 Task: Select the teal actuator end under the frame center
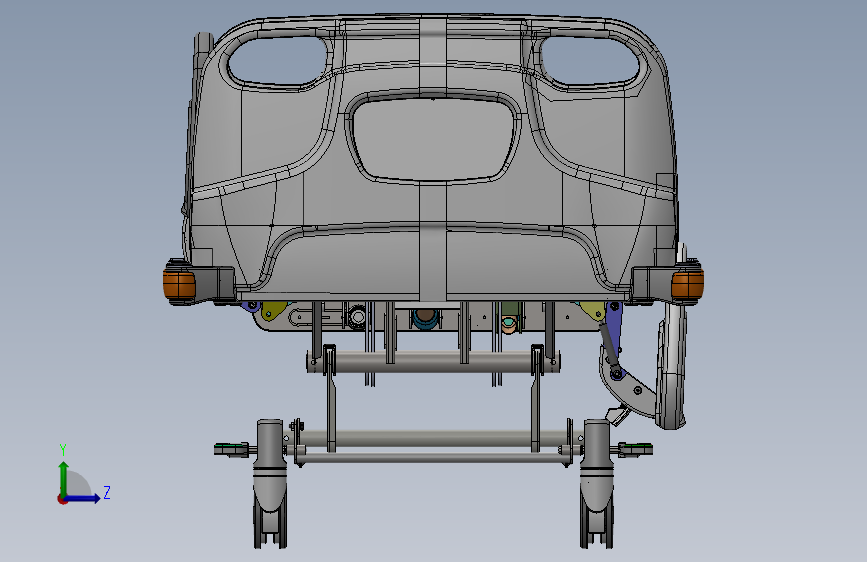point(425,319)
